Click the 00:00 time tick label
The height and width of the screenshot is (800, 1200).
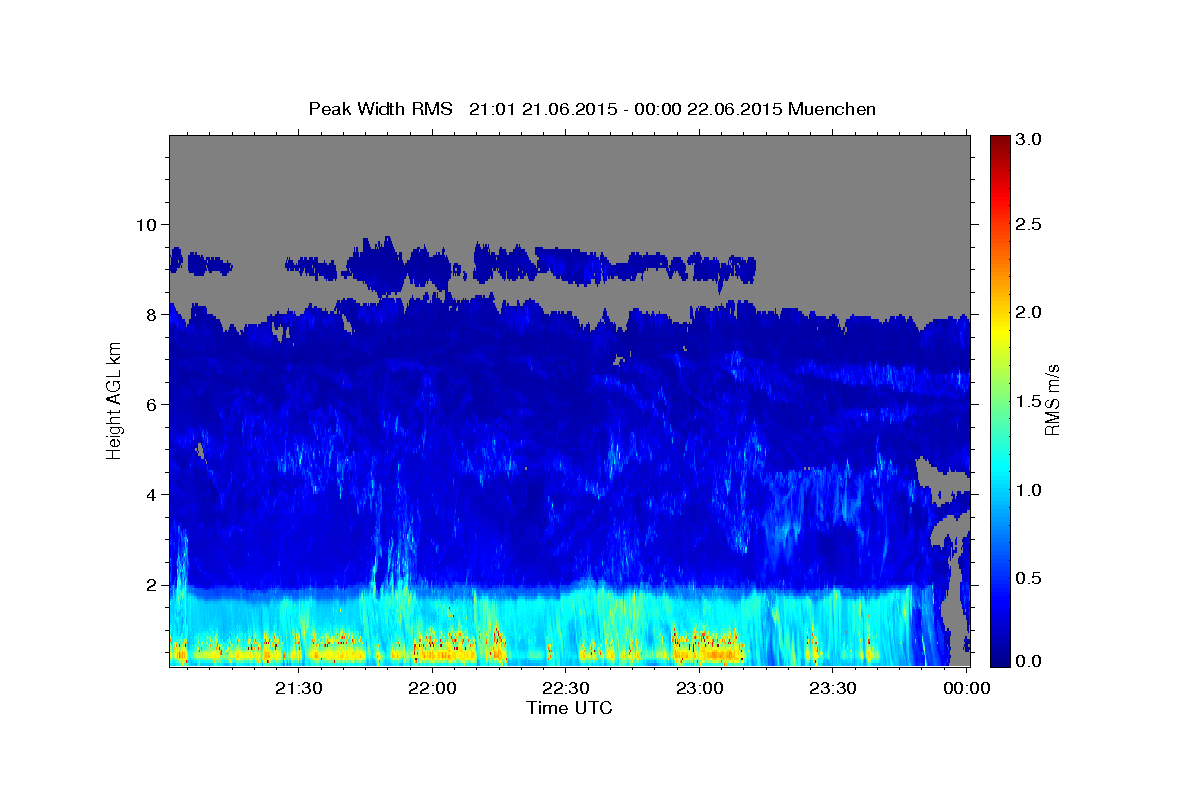pos(965,689)
